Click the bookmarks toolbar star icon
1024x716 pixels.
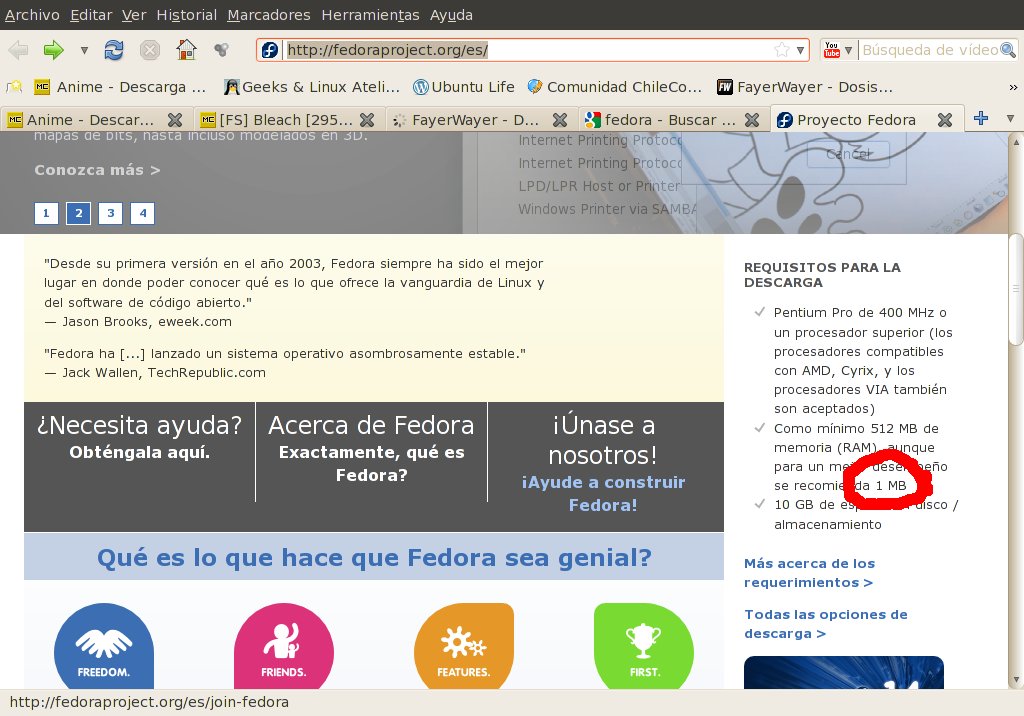(14, 87)
